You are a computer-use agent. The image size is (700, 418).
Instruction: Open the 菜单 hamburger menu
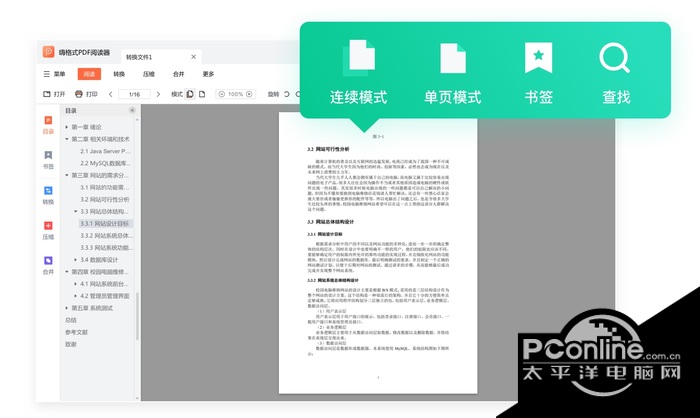click(x=46, y=74)
